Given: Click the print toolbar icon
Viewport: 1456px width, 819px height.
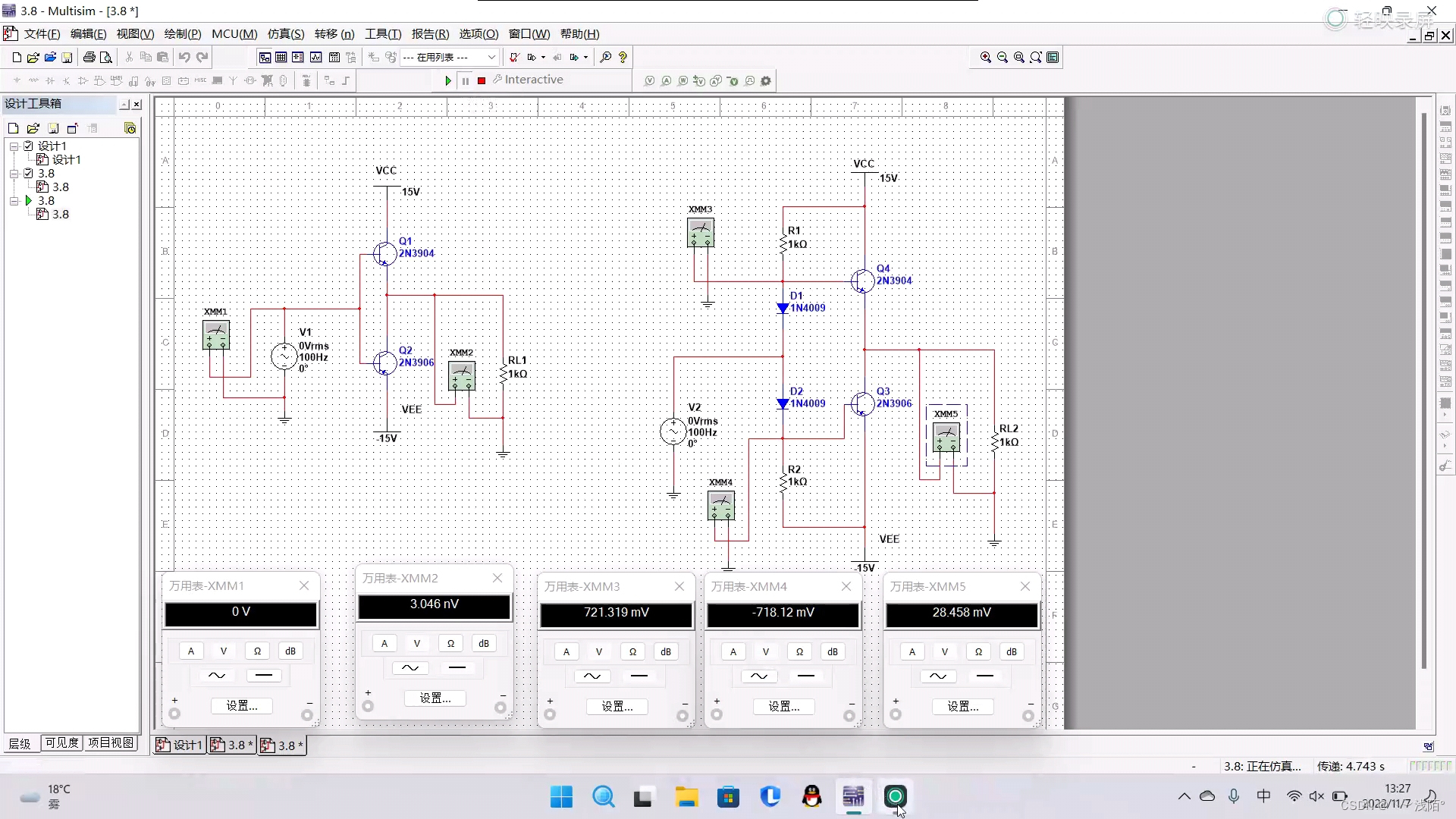Looking at the screenshot, I should pos(89,57).
